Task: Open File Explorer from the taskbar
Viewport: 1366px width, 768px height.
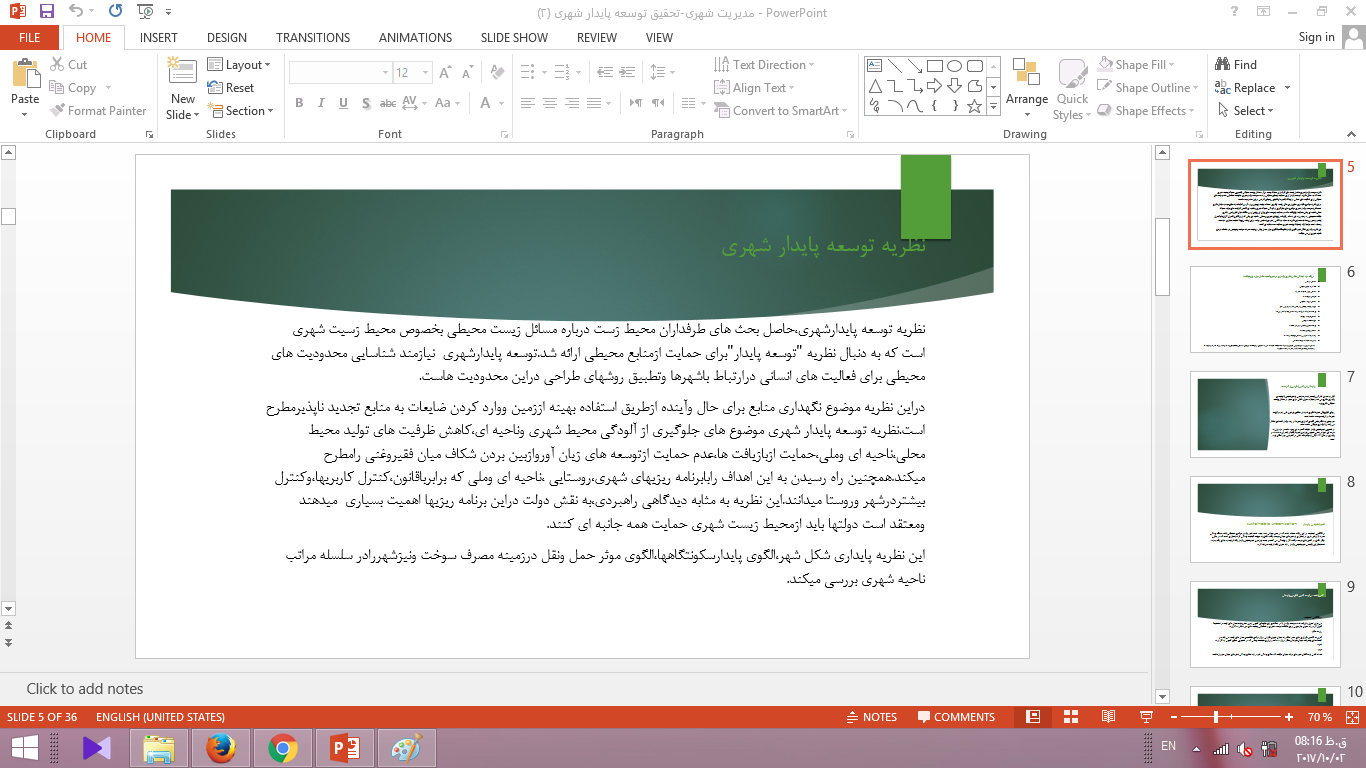Action: 159,748
